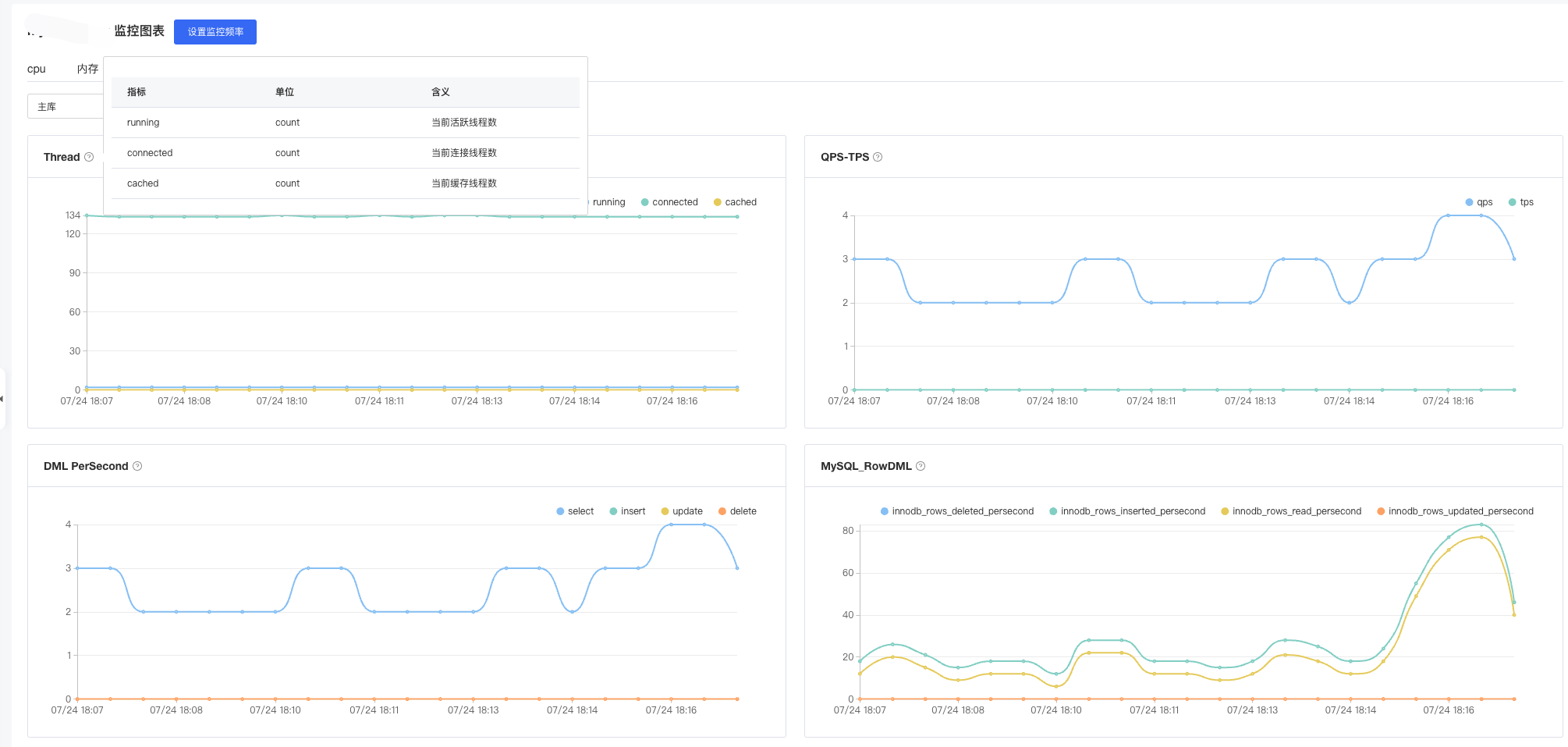Viewport: 1568px width, 747px height.
Task: Toggle the connected series in Thread legend
Action: click(669, 202)
